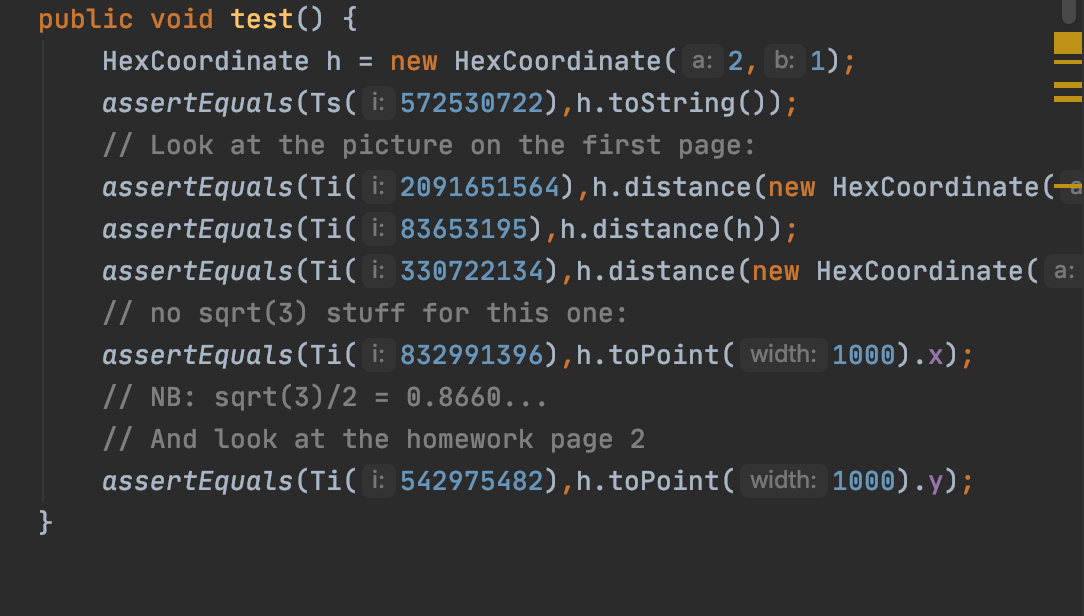Click the number 2091651564
1084x616 pixels.
[479, 187]
